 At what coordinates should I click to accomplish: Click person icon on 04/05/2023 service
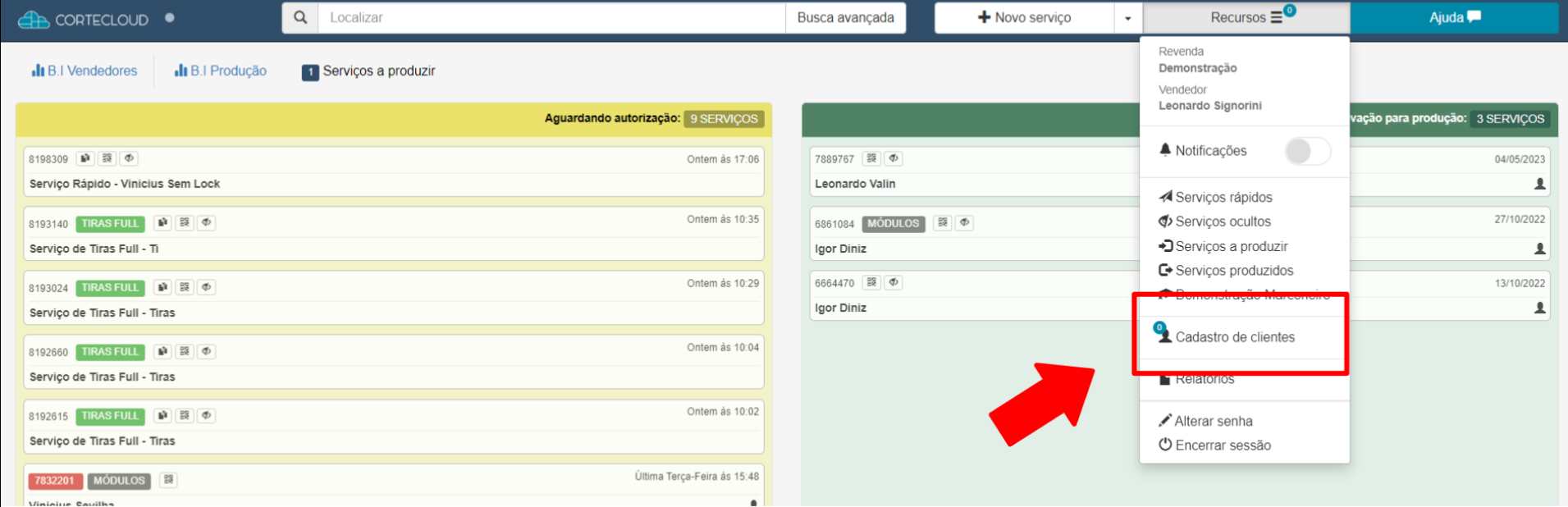(1540, 184)
